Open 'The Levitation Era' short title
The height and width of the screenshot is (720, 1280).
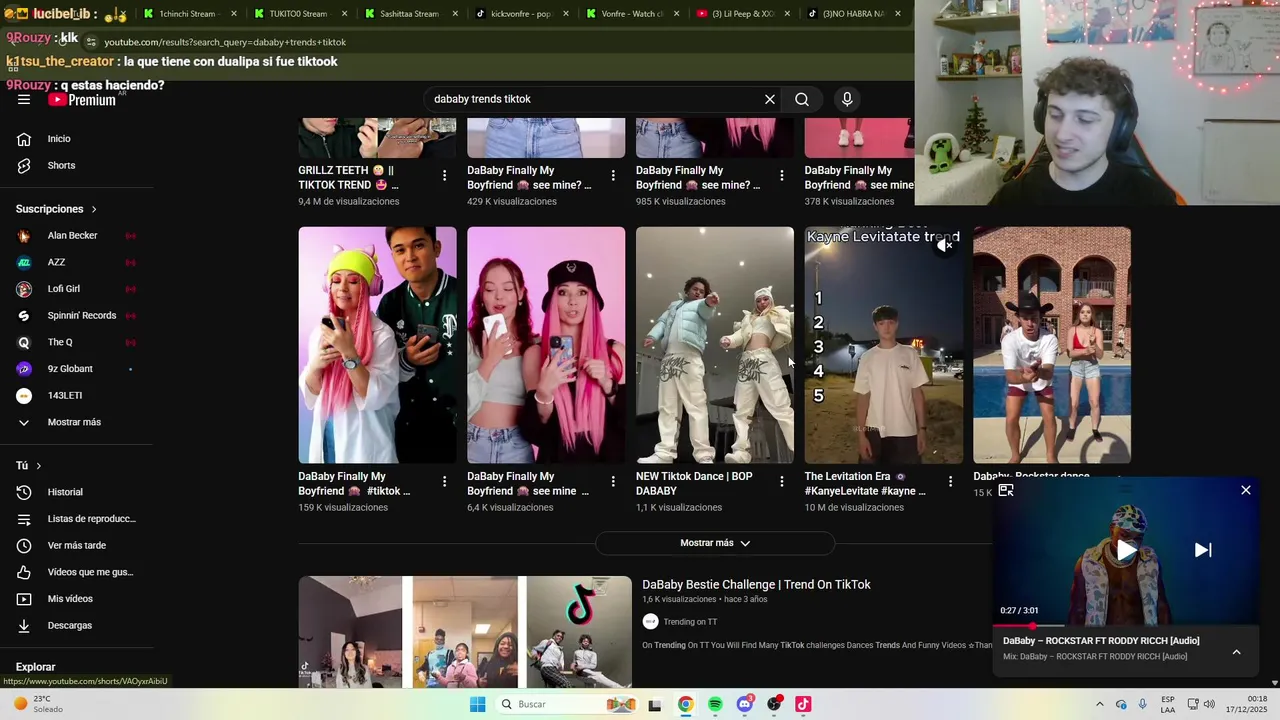865,484
